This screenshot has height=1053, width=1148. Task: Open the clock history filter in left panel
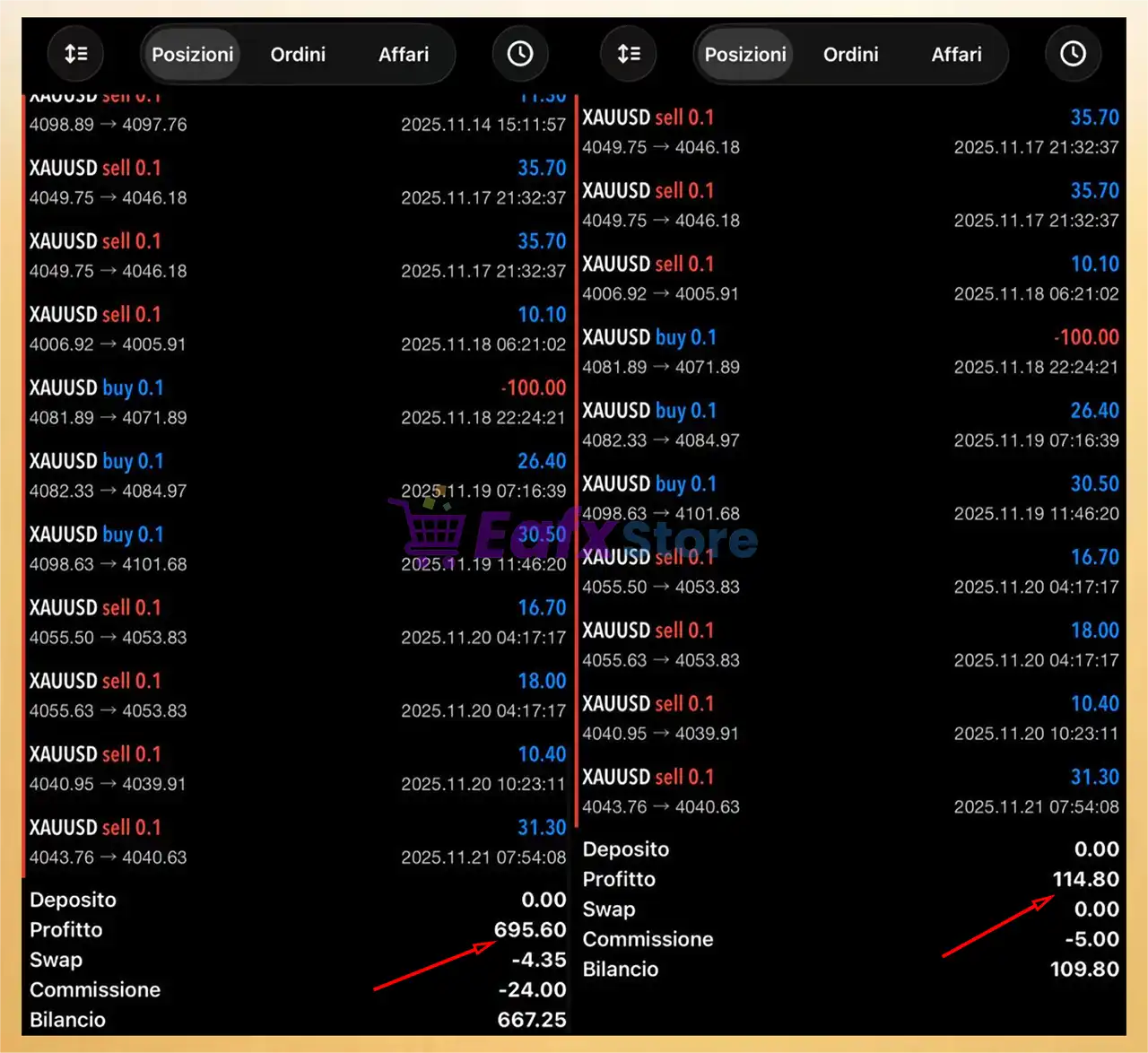[520, 54]
